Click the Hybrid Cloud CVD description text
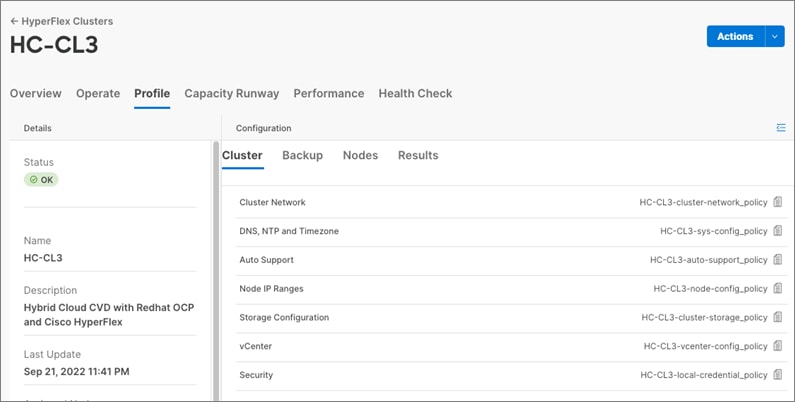 pyautogui.click(x=109, y=315)
